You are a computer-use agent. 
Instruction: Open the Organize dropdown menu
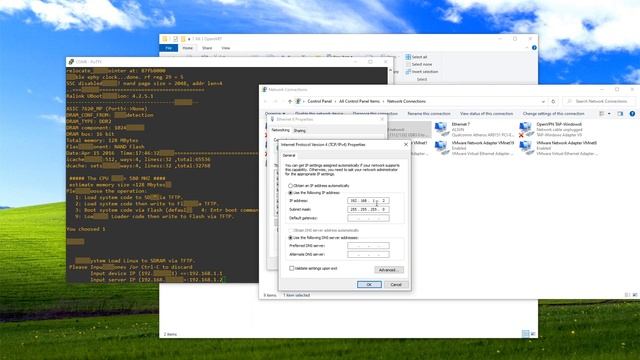click(x=275, y=113)
